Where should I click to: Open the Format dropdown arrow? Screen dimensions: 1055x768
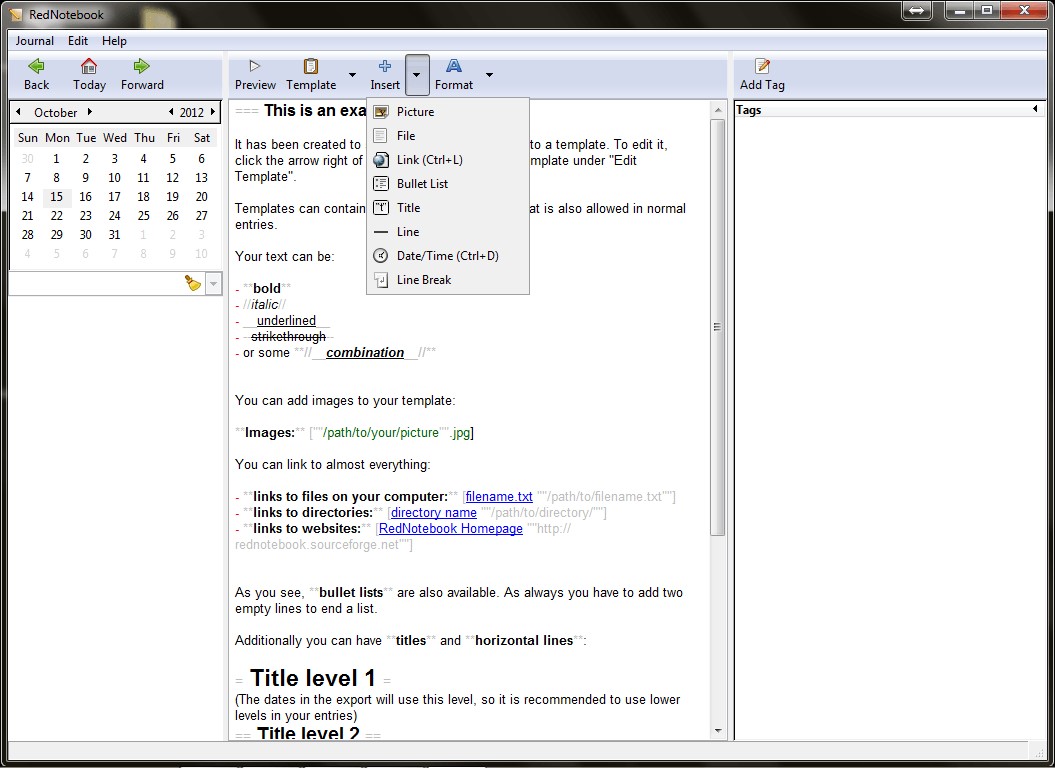489,75
